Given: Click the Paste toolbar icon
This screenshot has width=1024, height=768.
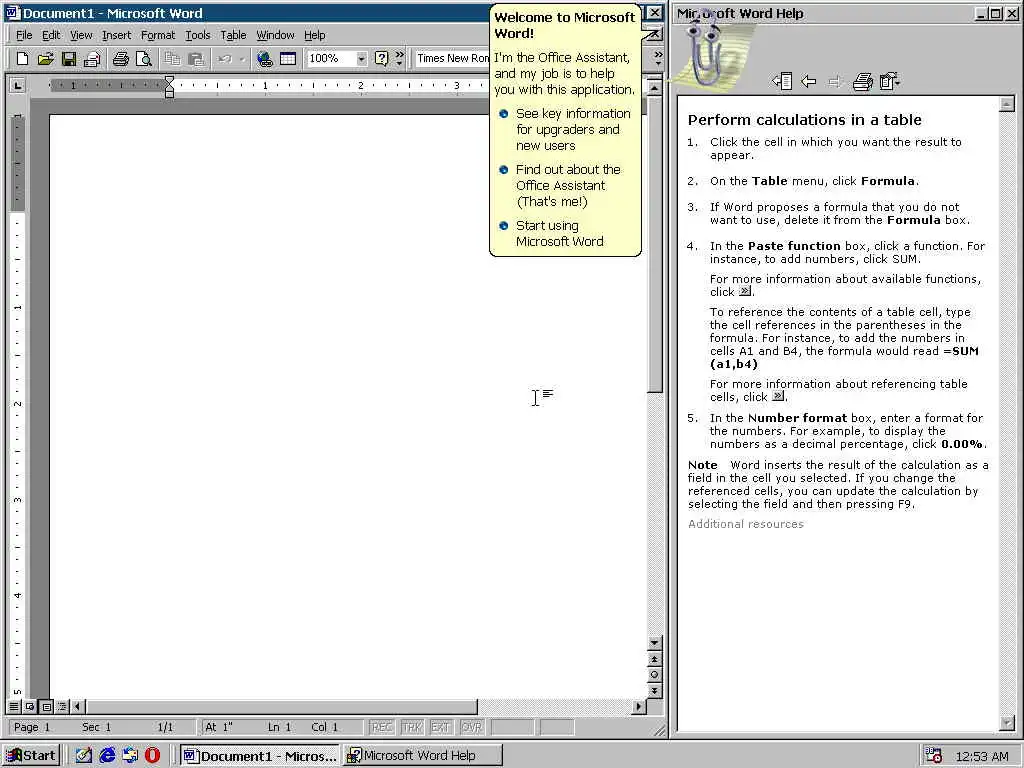Looking at the screenshot, I should click(x=196, y=59).
